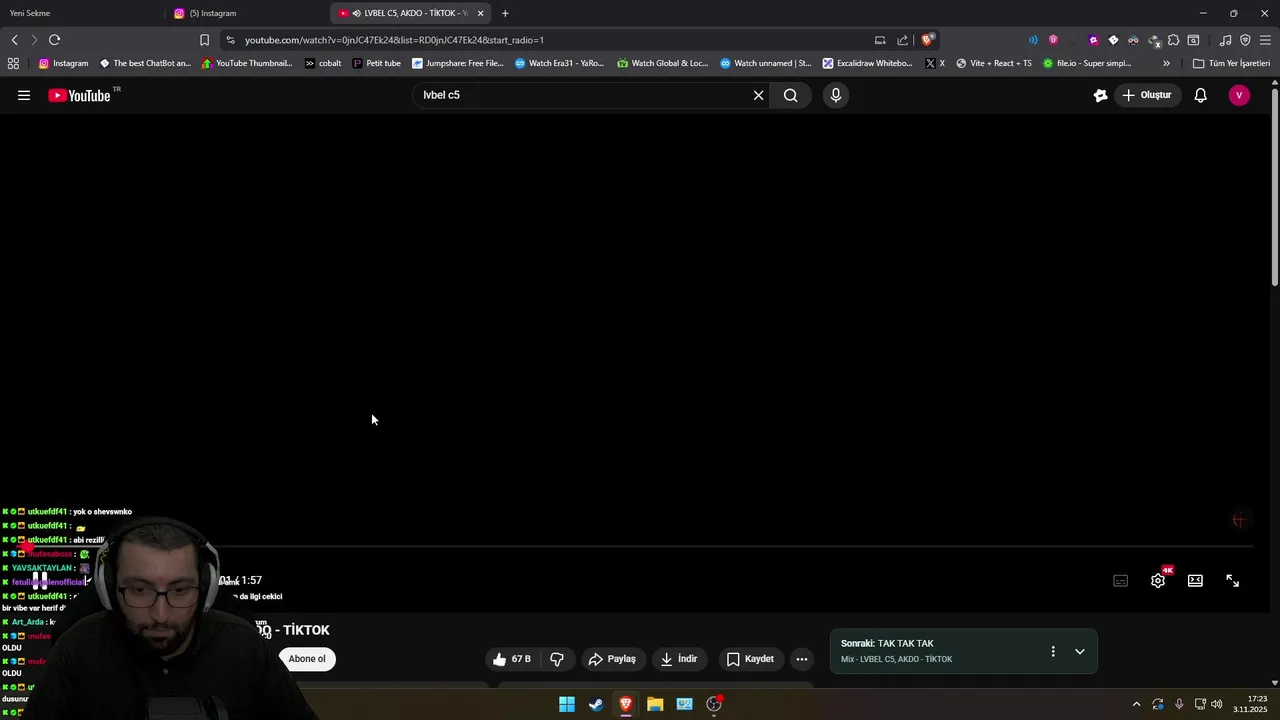
Task: Open Excalidraw Whiteboard bookmark
Action: pos(867,63)
